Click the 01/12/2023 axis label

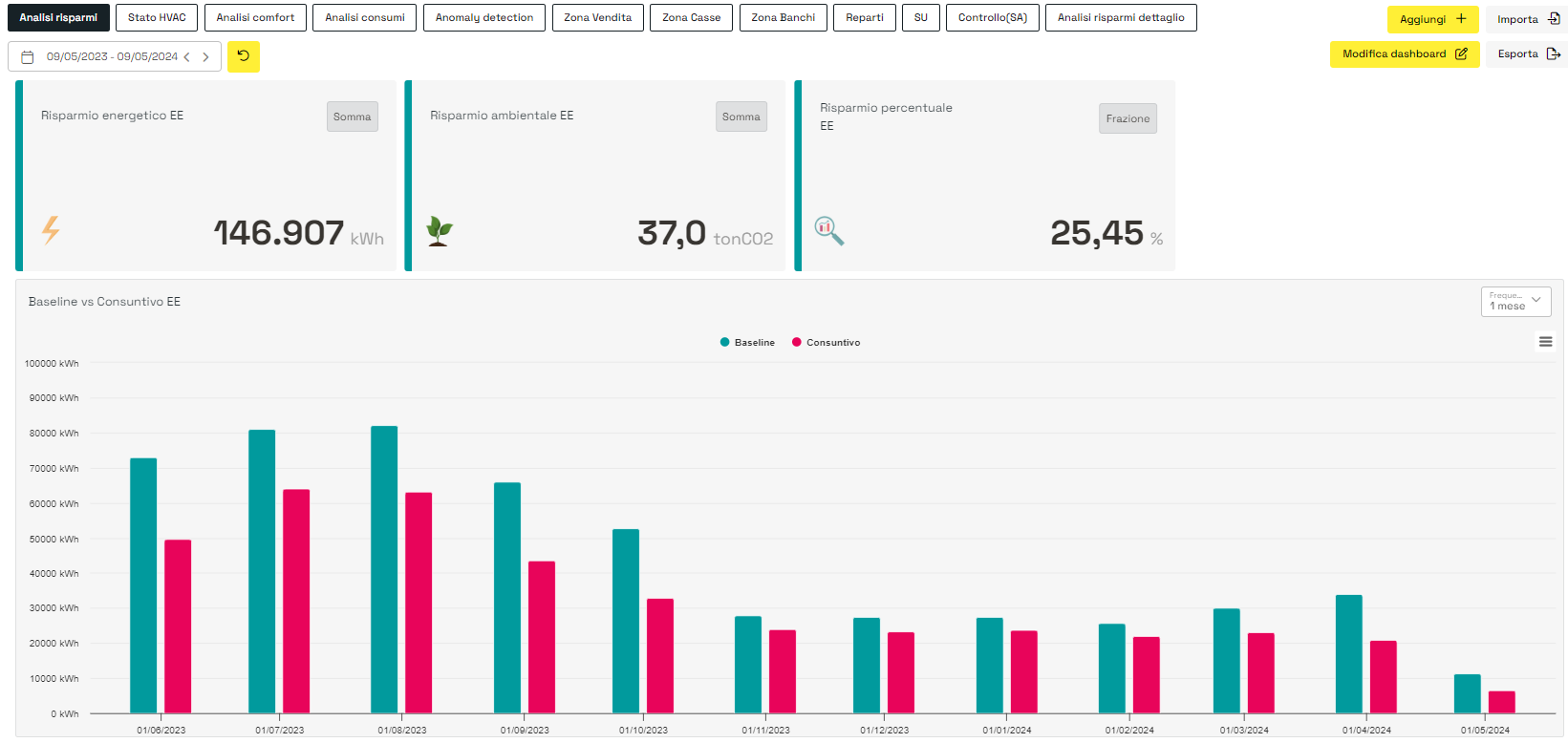[885, 731]
